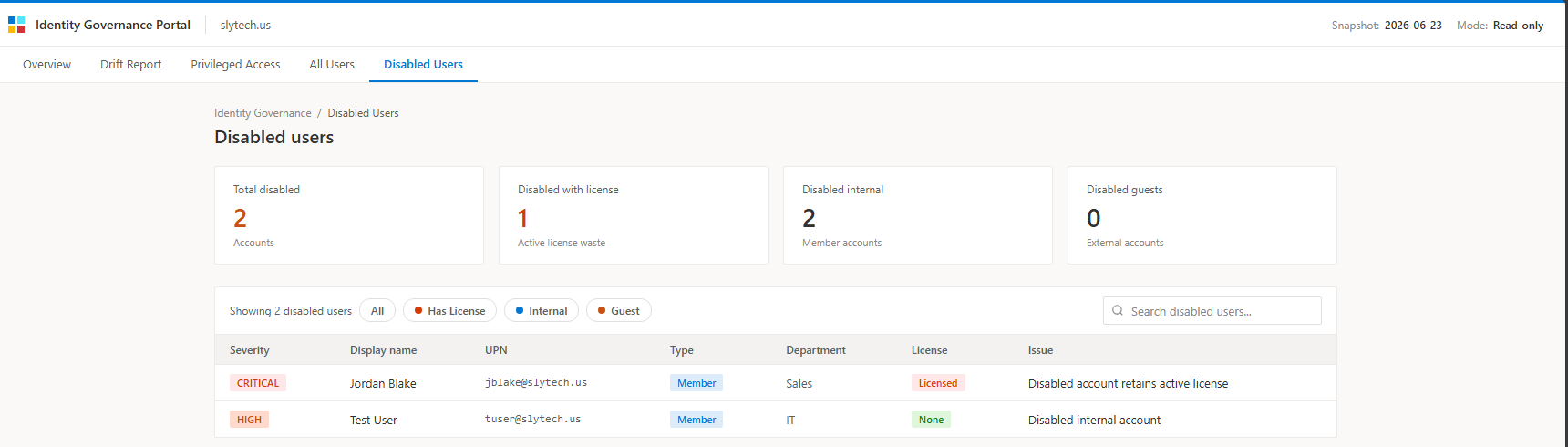Click the Identity Governance Portal logo icon
1568x447 pixels.
[16, 25]
